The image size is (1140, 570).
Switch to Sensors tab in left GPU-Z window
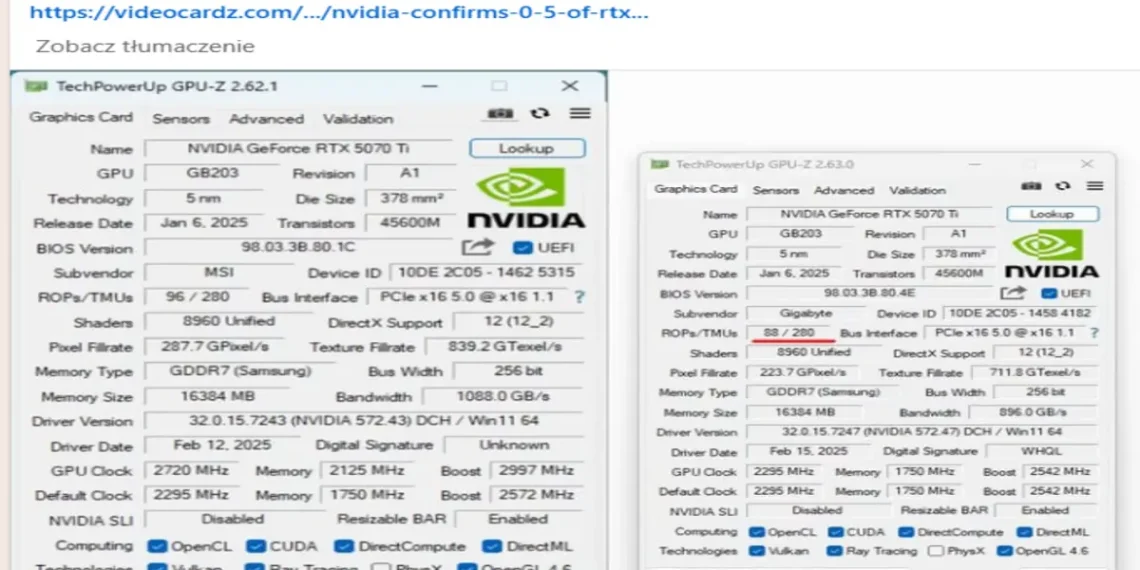[181, 119]
